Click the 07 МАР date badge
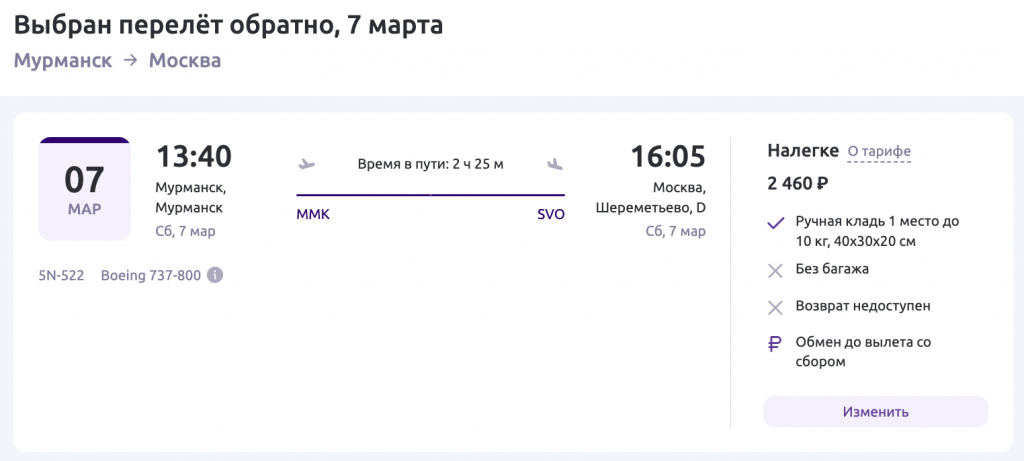This screenshot has height=461, width=1024. click(84, 188)
